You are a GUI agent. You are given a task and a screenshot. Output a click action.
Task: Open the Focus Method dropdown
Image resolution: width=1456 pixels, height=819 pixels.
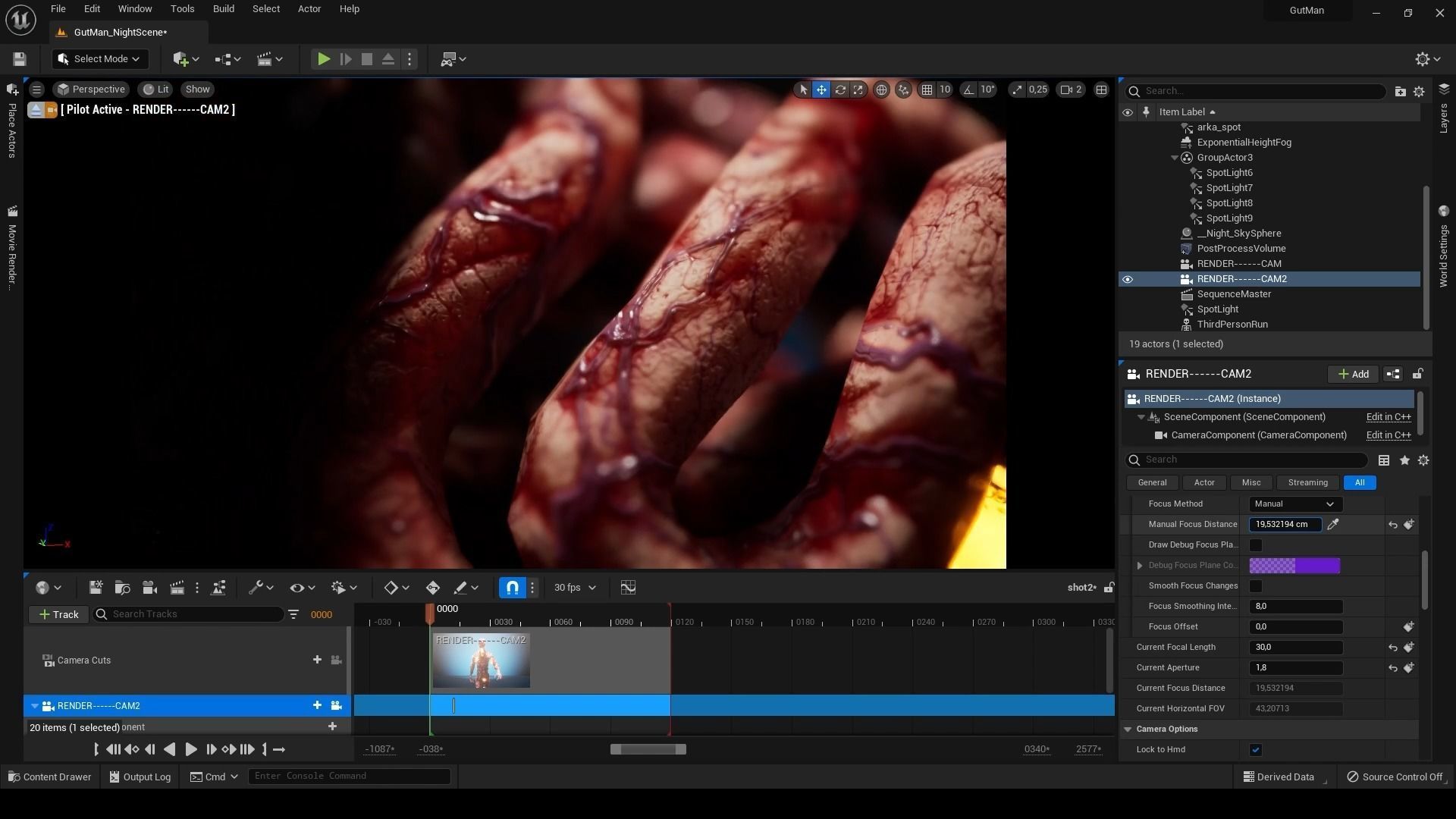coord(1295,504)
